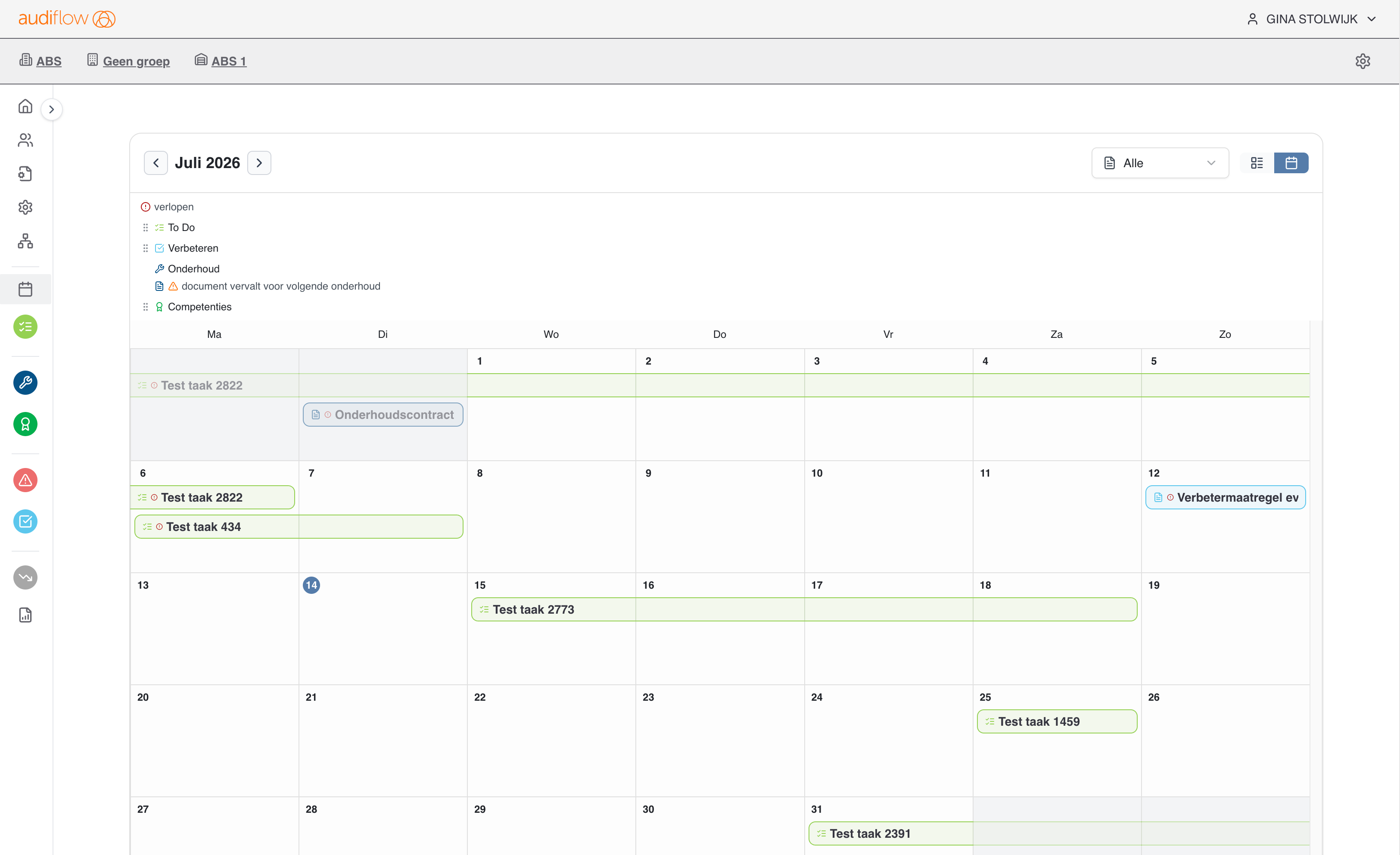Screen dimensions: 1400x855
Task: Grab the Competenties legend drag handle
Action: 146,307
